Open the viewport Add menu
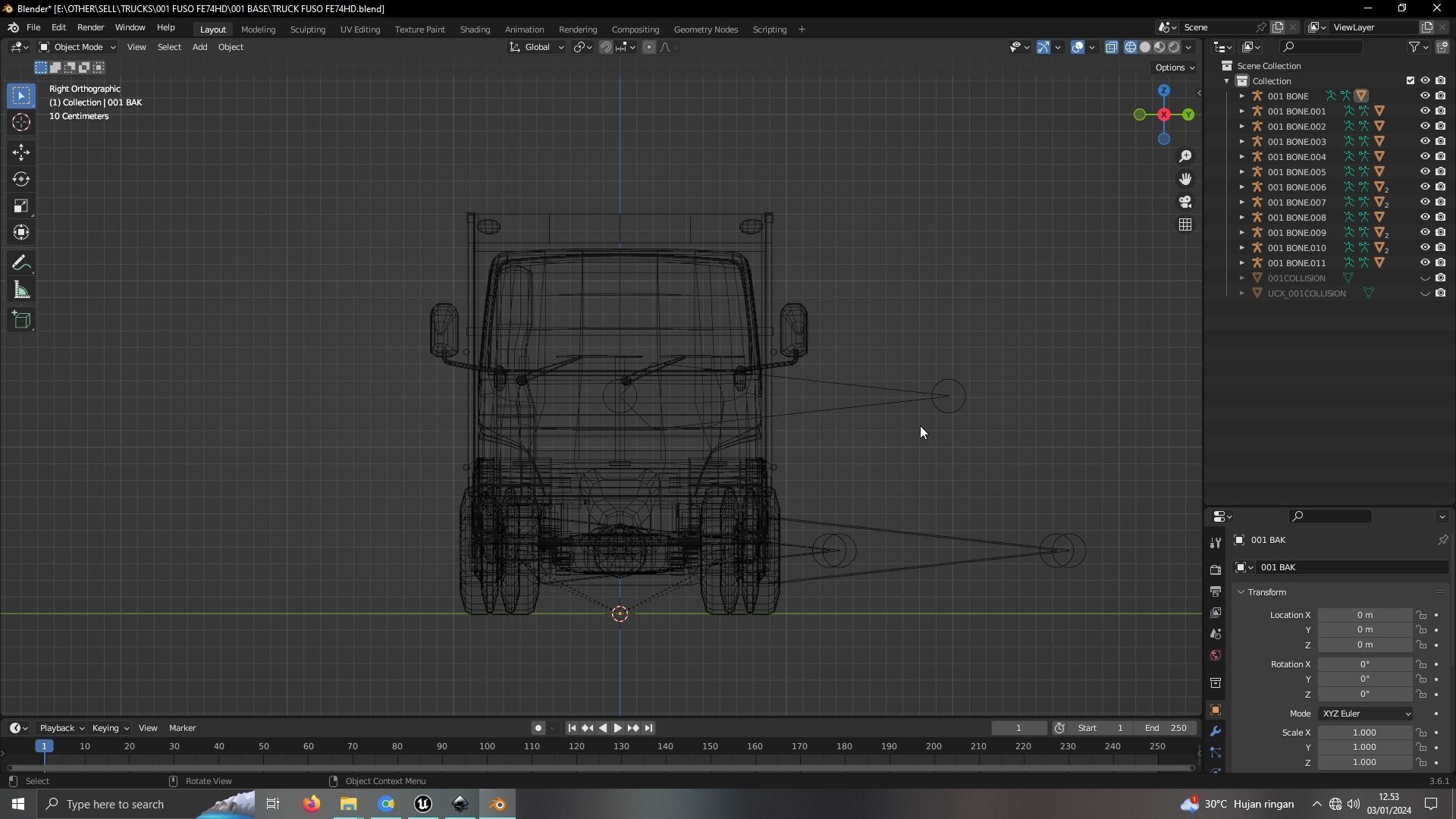1456x819 pixels. [199, 47]
